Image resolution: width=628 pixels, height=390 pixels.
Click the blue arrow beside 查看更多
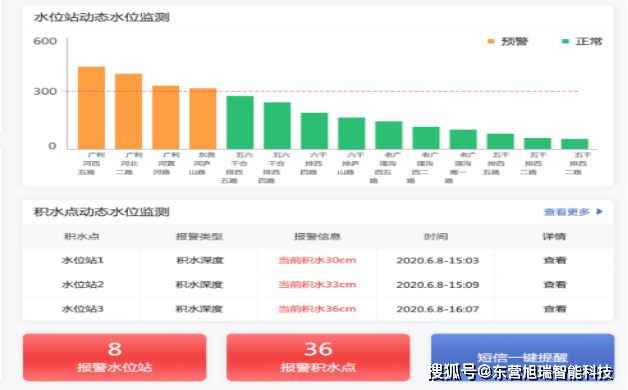point(600,211)
